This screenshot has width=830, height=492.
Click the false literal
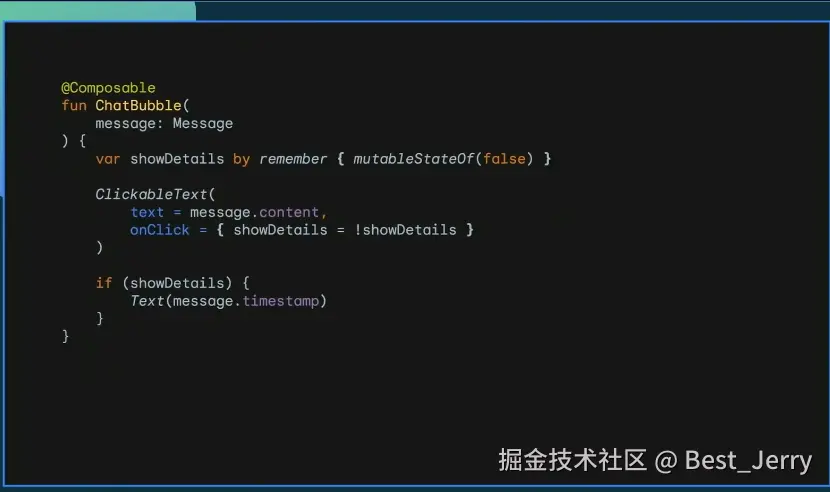tap(504, 159)
